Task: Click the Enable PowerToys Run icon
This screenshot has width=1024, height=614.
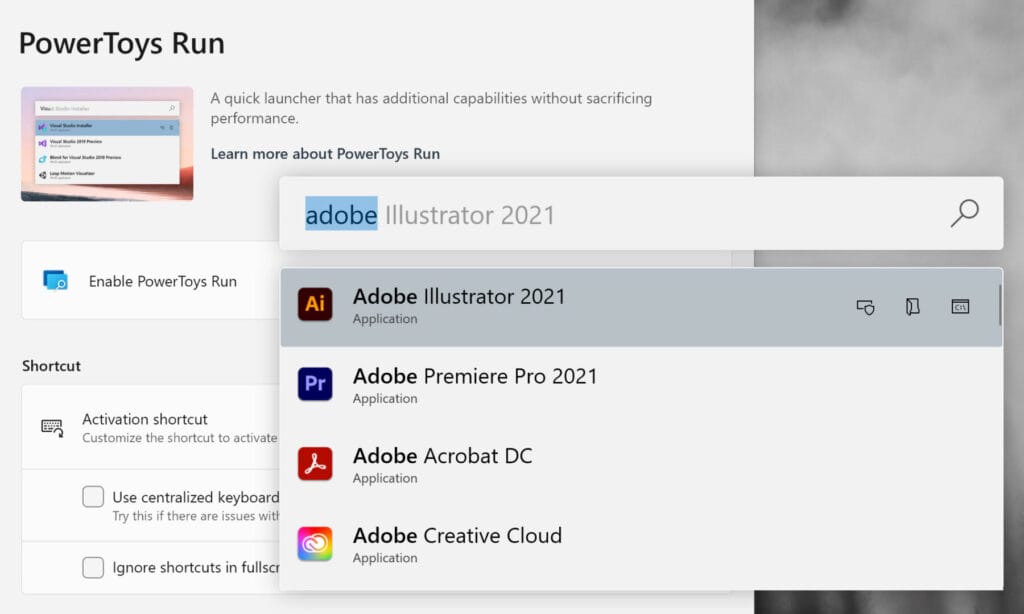Action: [x=56, y=280]
